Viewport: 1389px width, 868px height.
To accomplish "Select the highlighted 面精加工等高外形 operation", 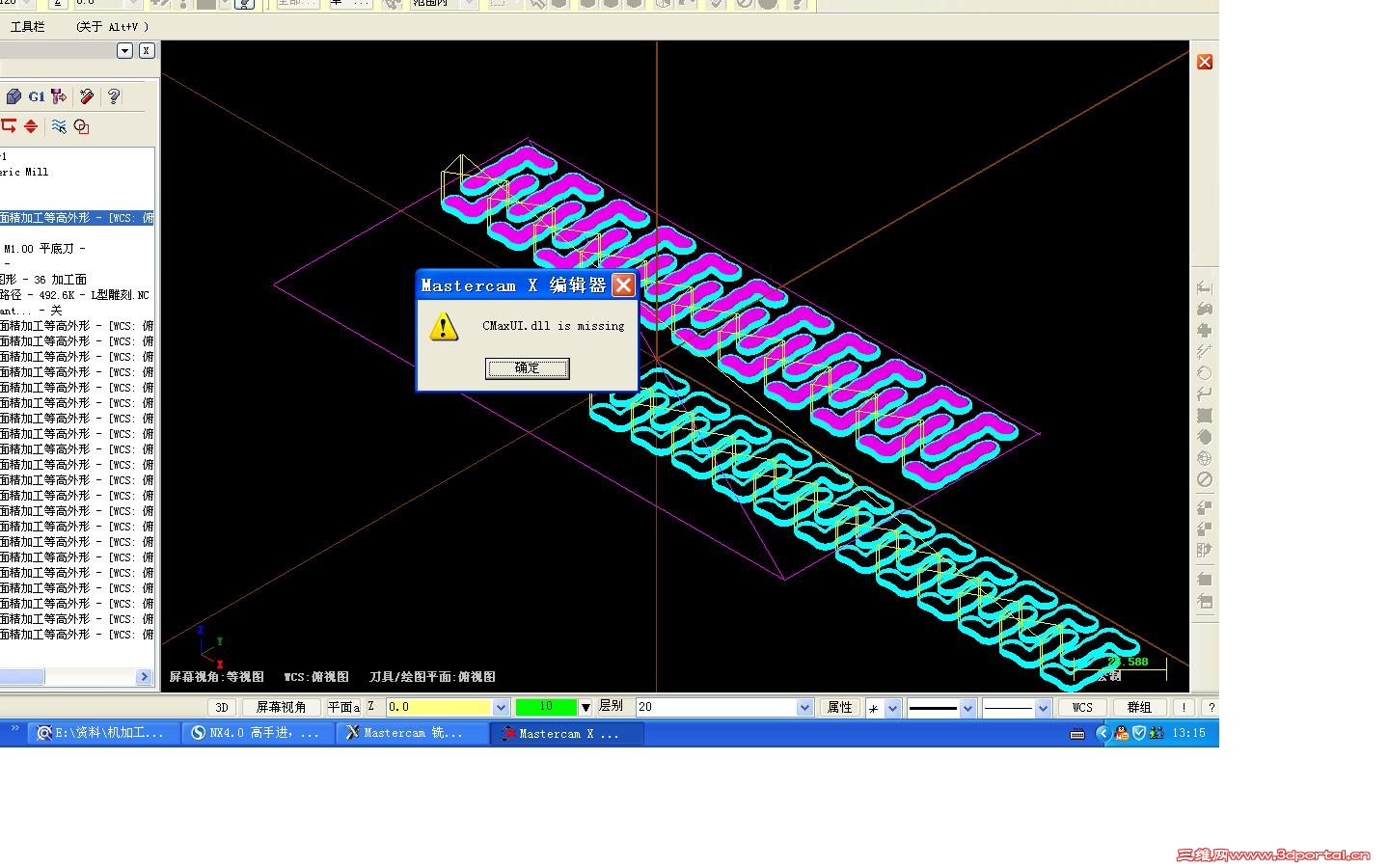I will (x=77, y=218).
